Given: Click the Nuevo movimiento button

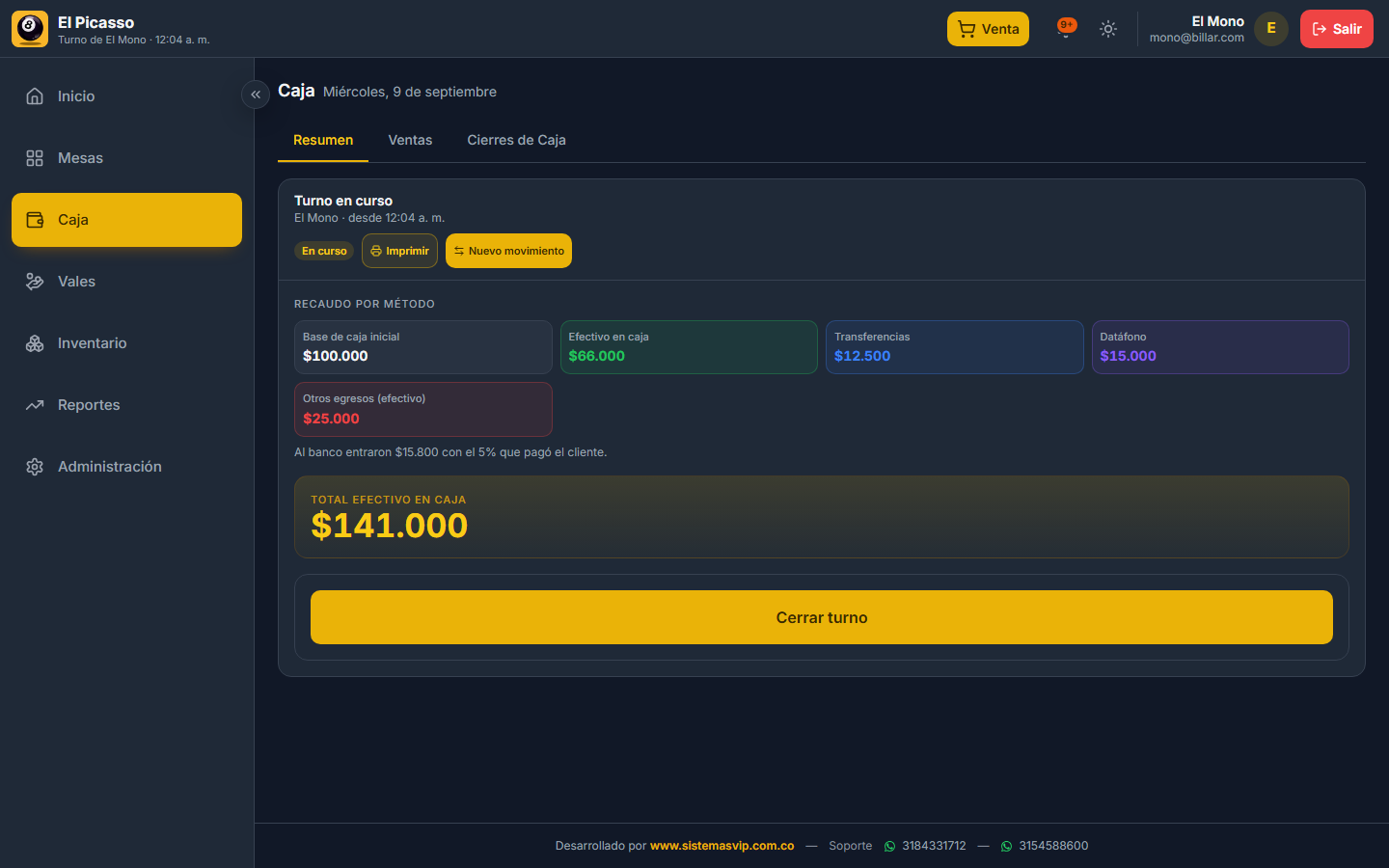Looking at the screenshot, I should pyautogui.click(x=508, y=251).
